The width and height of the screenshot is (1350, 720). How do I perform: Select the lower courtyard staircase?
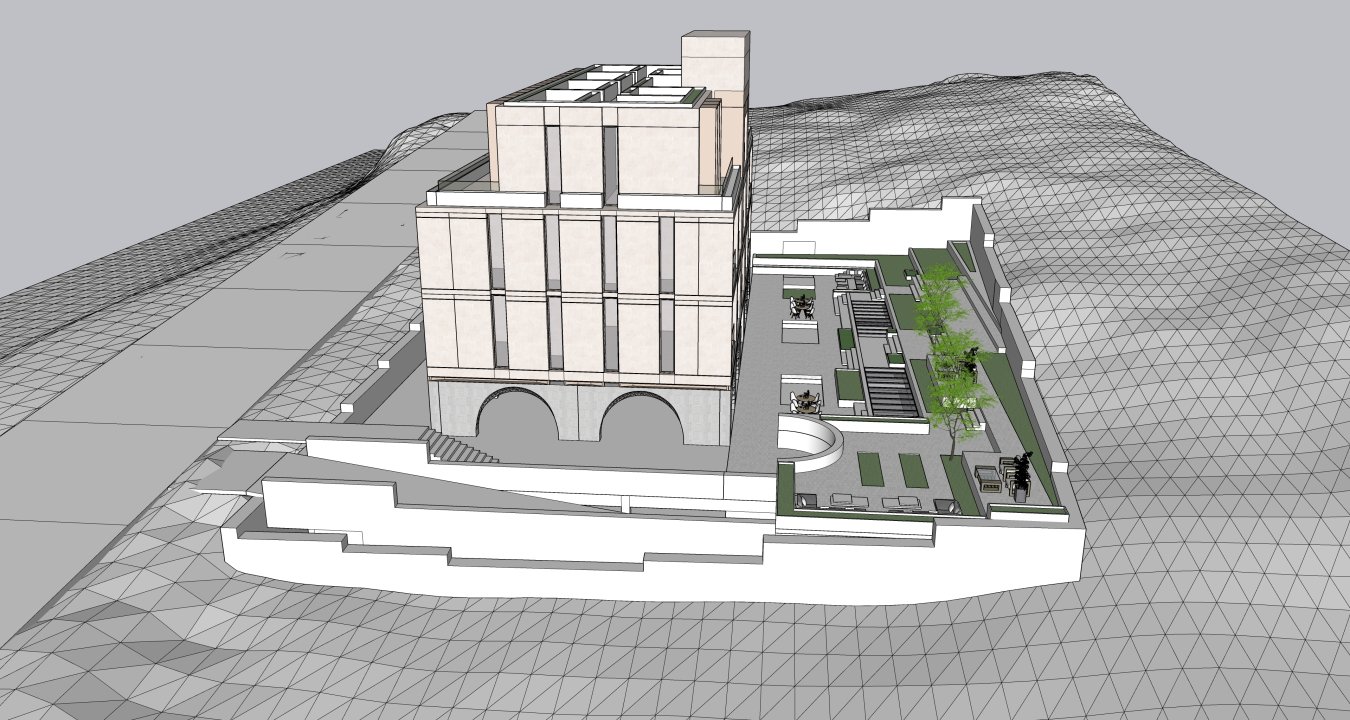coord(889,390)
